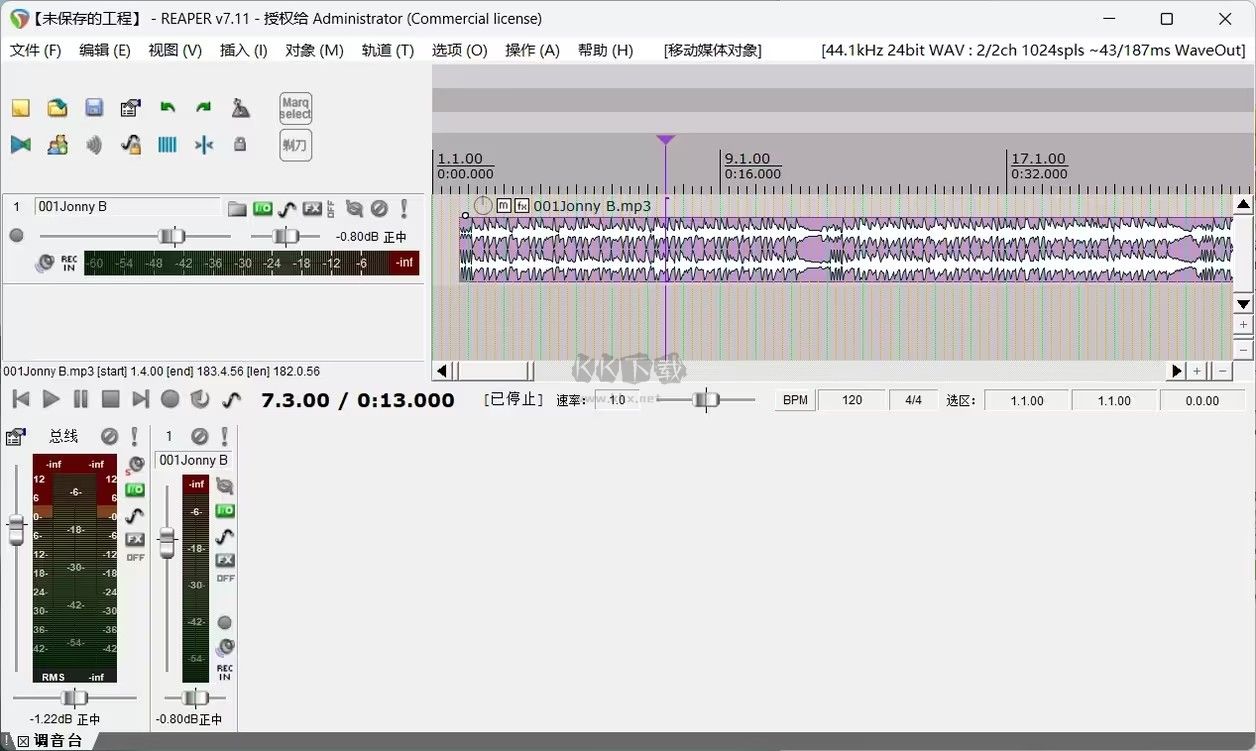Click the Play transport button

coord(50,400)
